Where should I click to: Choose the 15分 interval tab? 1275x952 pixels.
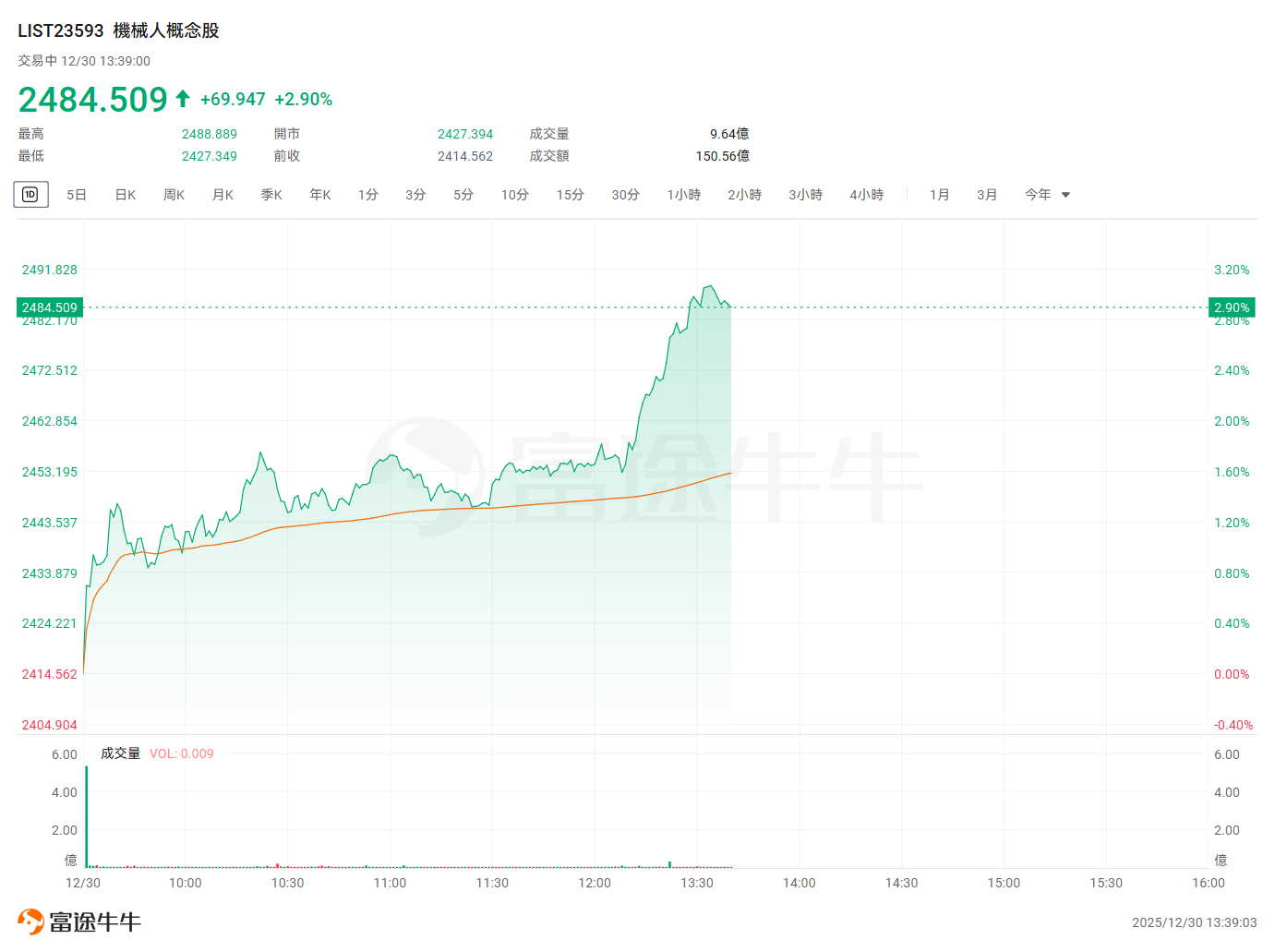pyautogui.click(x=570, y=195)
